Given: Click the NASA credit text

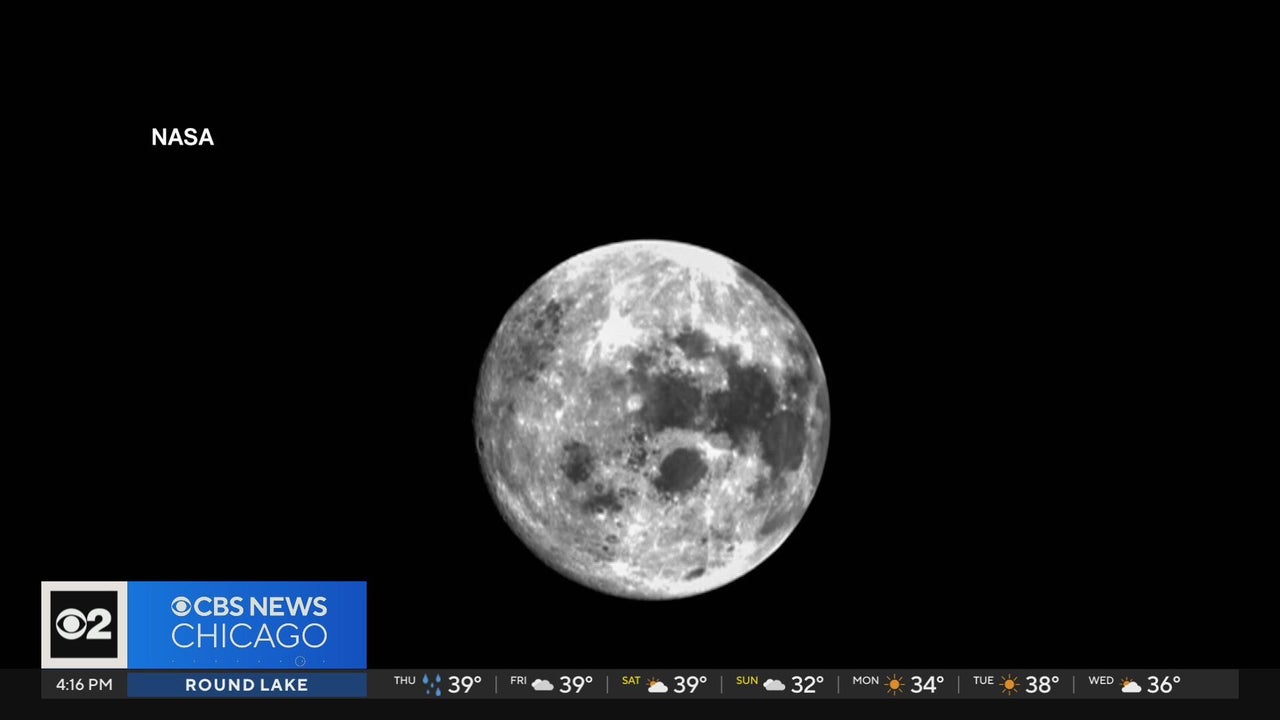Looking at the screenshot, I should pyautogui.click(x=182, y=138).
